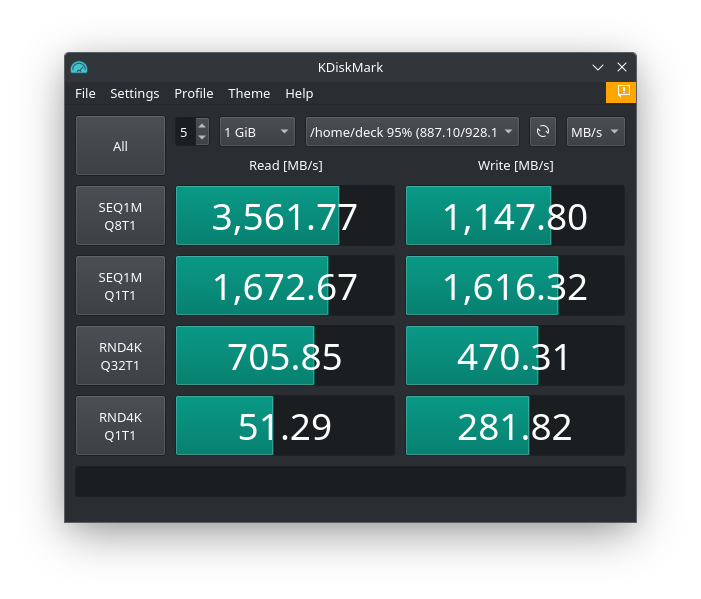This screenshot has width=701, height=599.
Task: Click the Write [MB/s] column header
Action: pos(515,165)
